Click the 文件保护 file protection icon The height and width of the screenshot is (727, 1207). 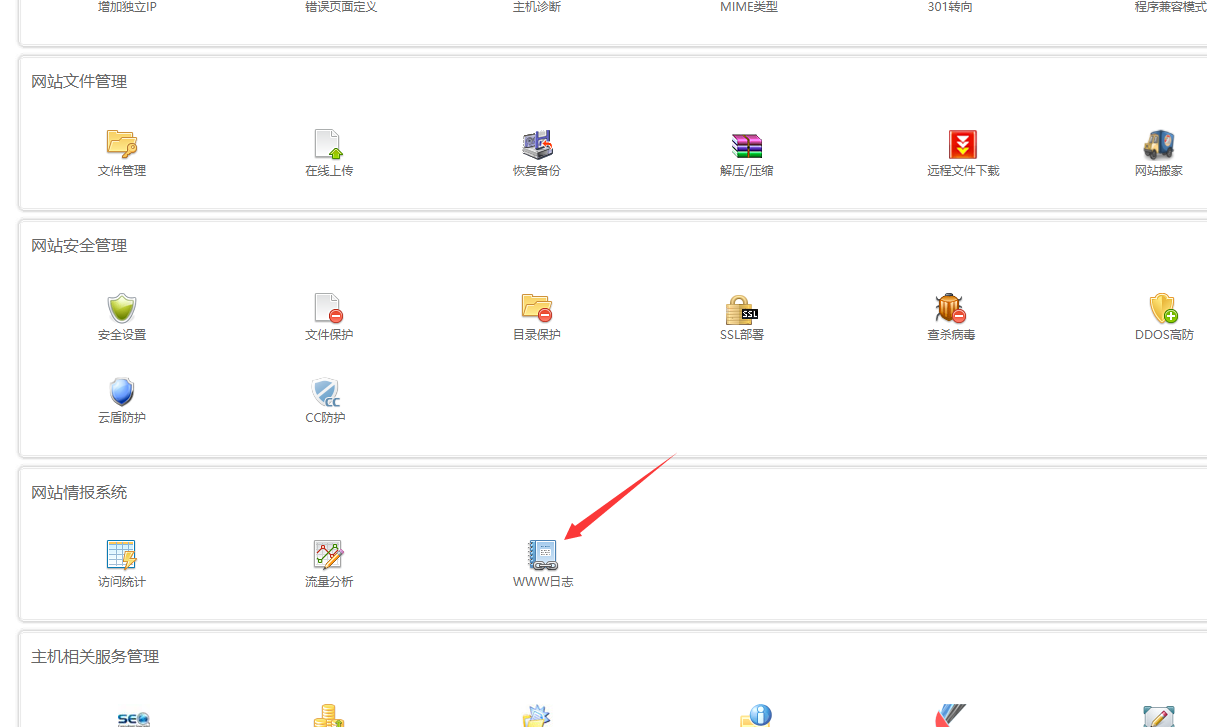tap(329, 309)
